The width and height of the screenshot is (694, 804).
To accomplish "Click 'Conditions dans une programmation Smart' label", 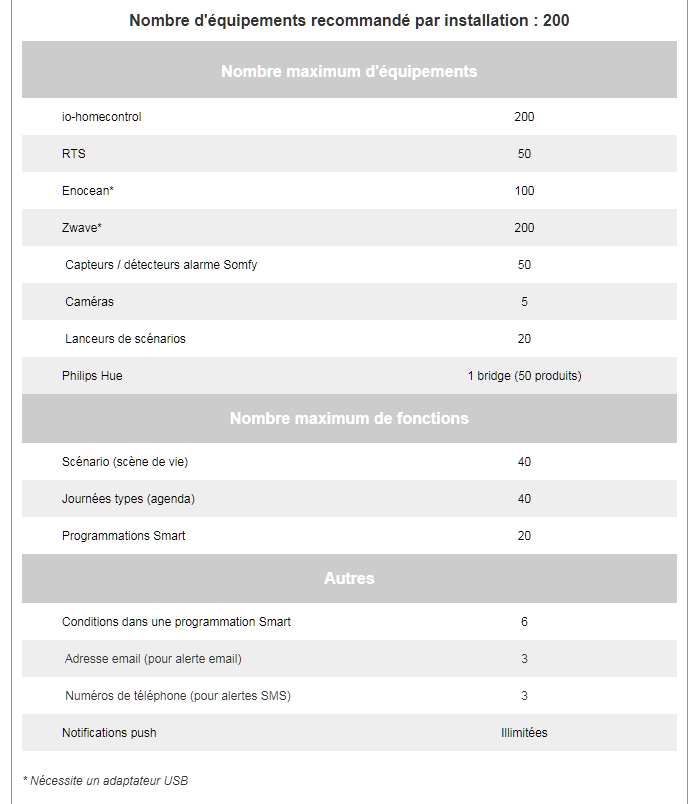I will (176, 622).
